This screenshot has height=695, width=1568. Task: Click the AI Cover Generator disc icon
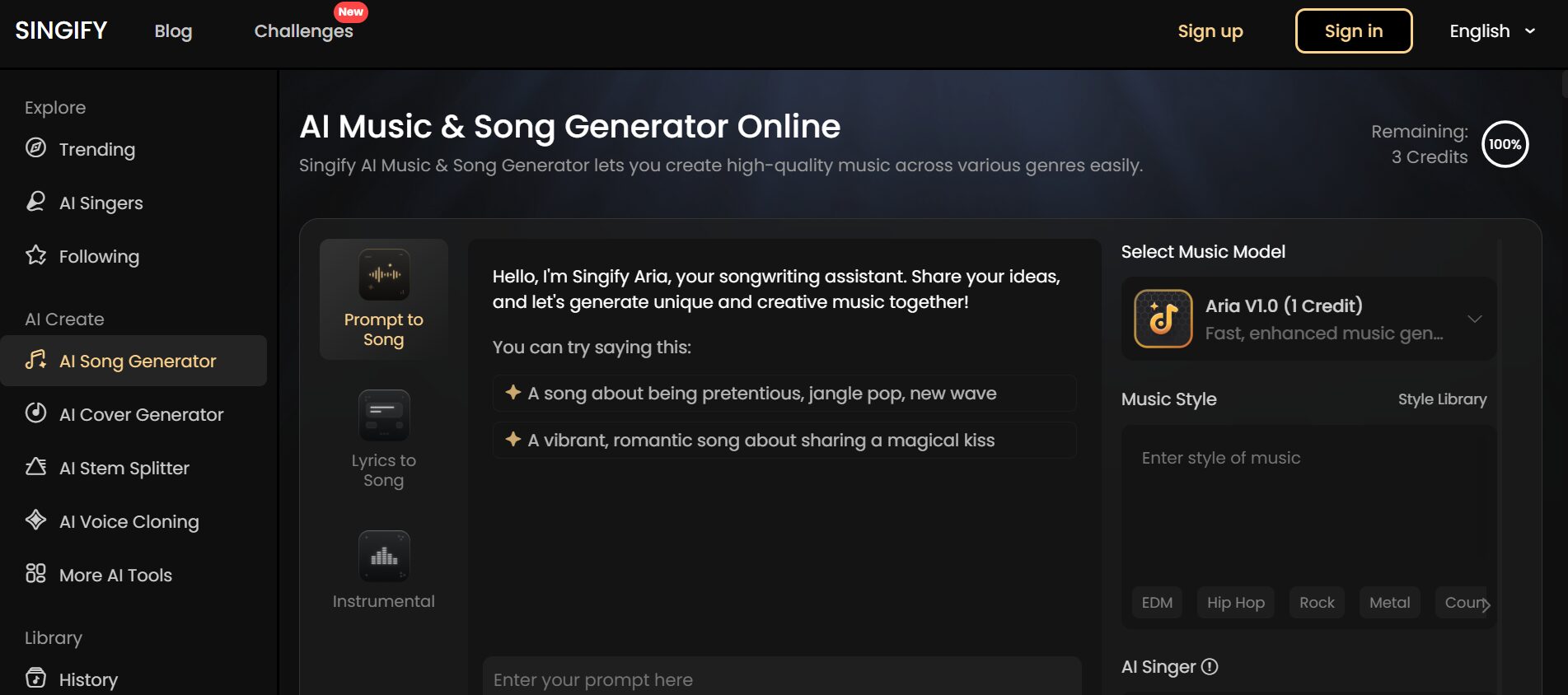pyautogui.click(x=35, y=413)
